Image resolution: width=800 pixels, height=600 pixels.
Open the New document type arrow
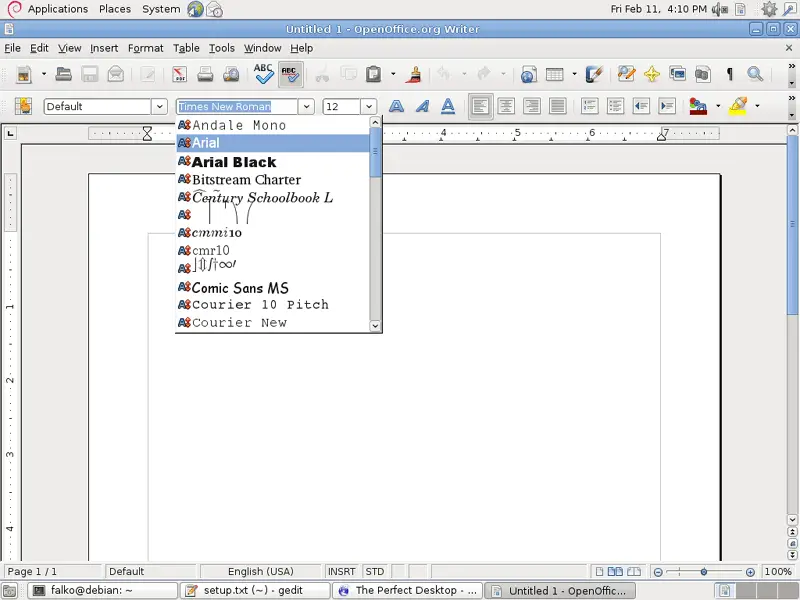44,74
